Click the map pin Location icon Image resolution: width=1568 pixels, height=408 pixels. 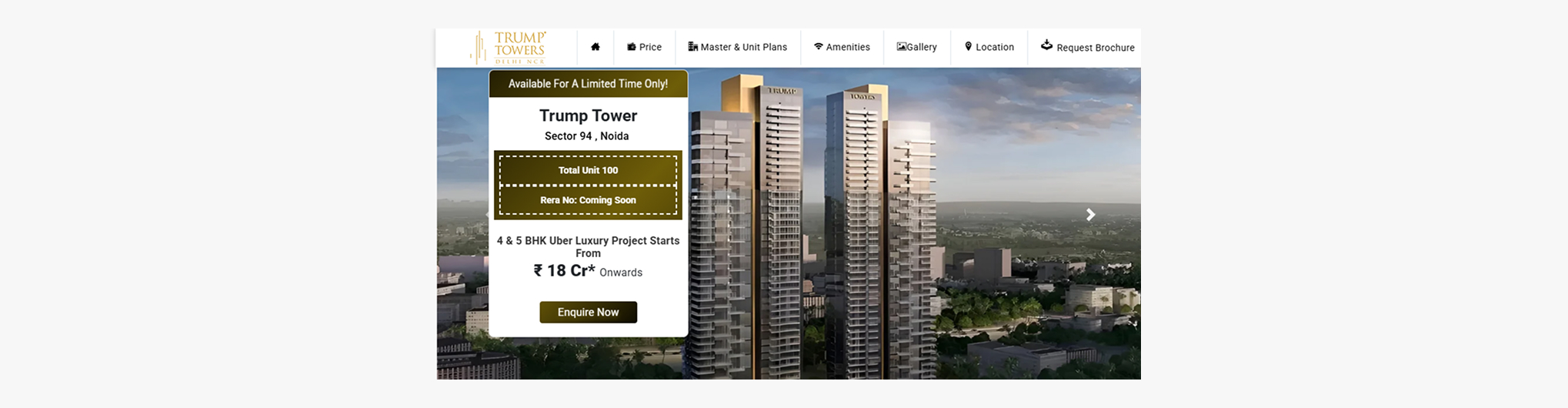click(968, 47)
